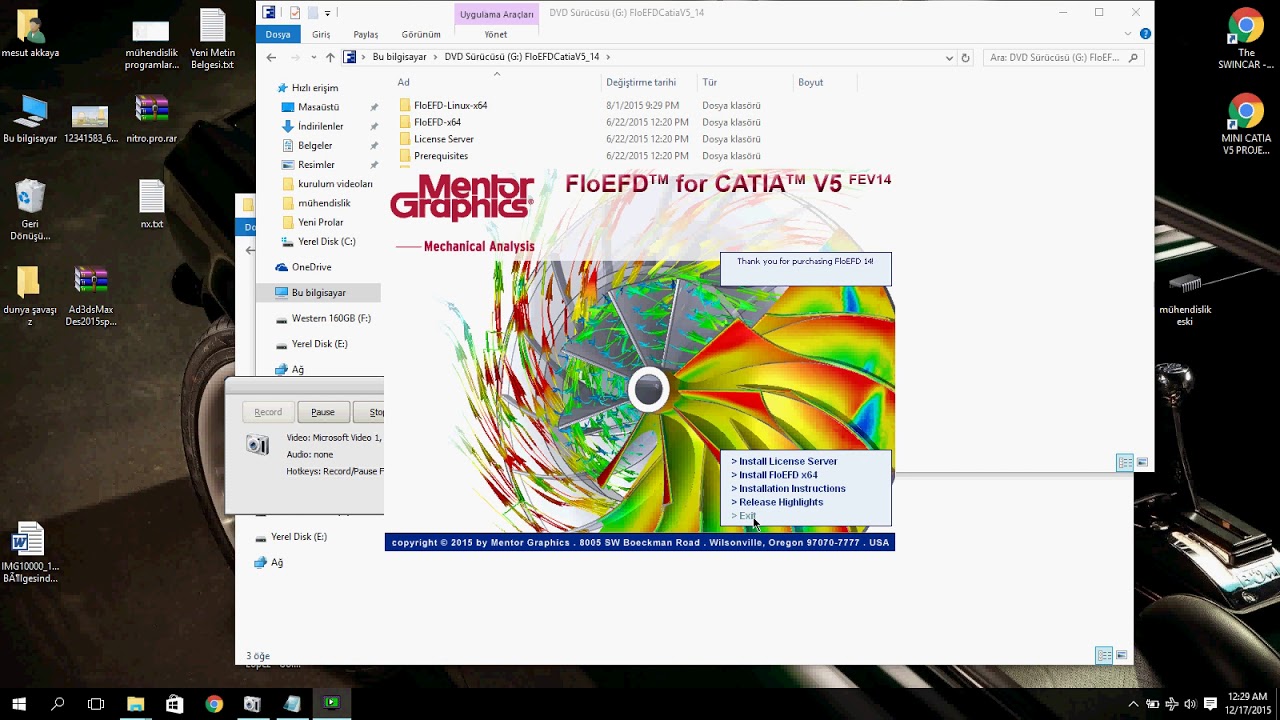Image resolution: width=1280 pixels, height=720 pixels.
Task: Click the Properties quick access toolbar icon
Action: pos(295,13)
